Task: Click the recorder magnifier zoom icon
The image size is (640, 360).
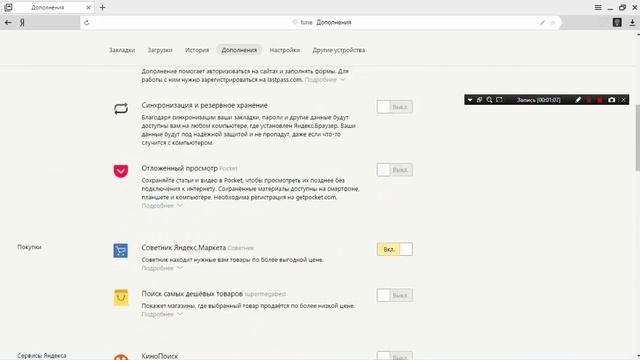Action: click(x=489, y=100)
